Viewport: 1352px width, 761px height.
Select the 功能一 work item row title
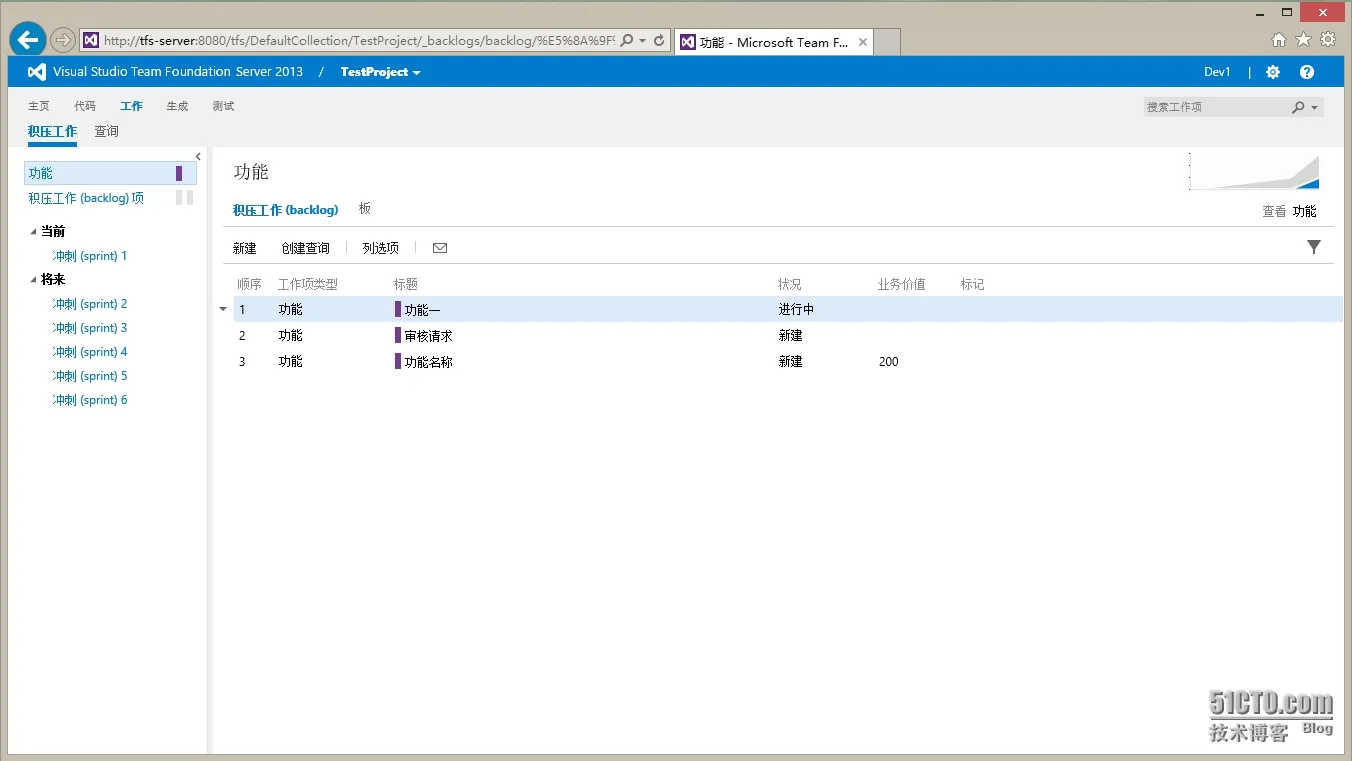pyautogui.click(x=422, y=310)
